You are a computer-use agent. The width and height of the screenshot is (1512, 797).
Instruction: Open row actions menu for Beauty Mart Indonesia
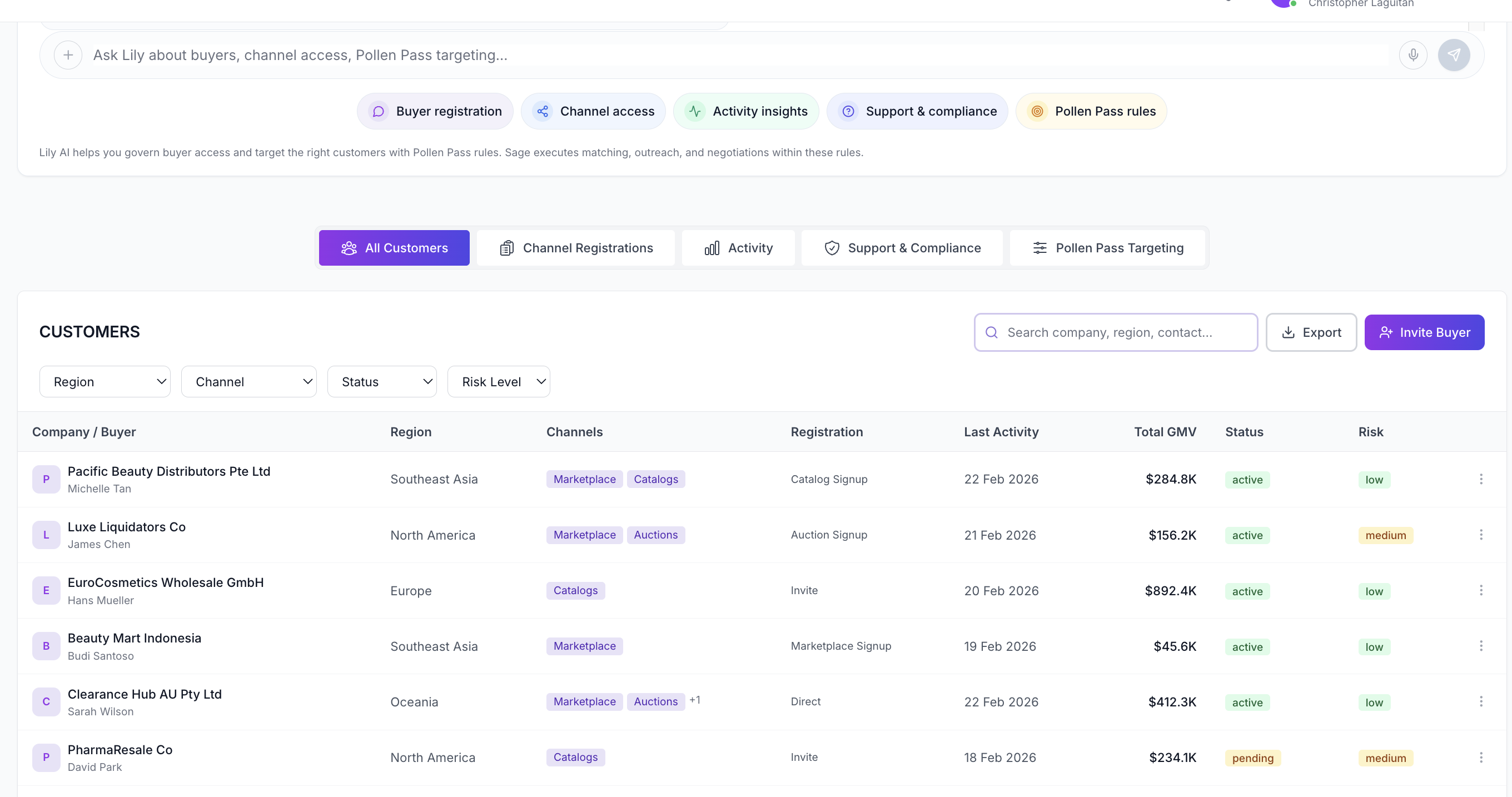click(x=1481, y=646)
